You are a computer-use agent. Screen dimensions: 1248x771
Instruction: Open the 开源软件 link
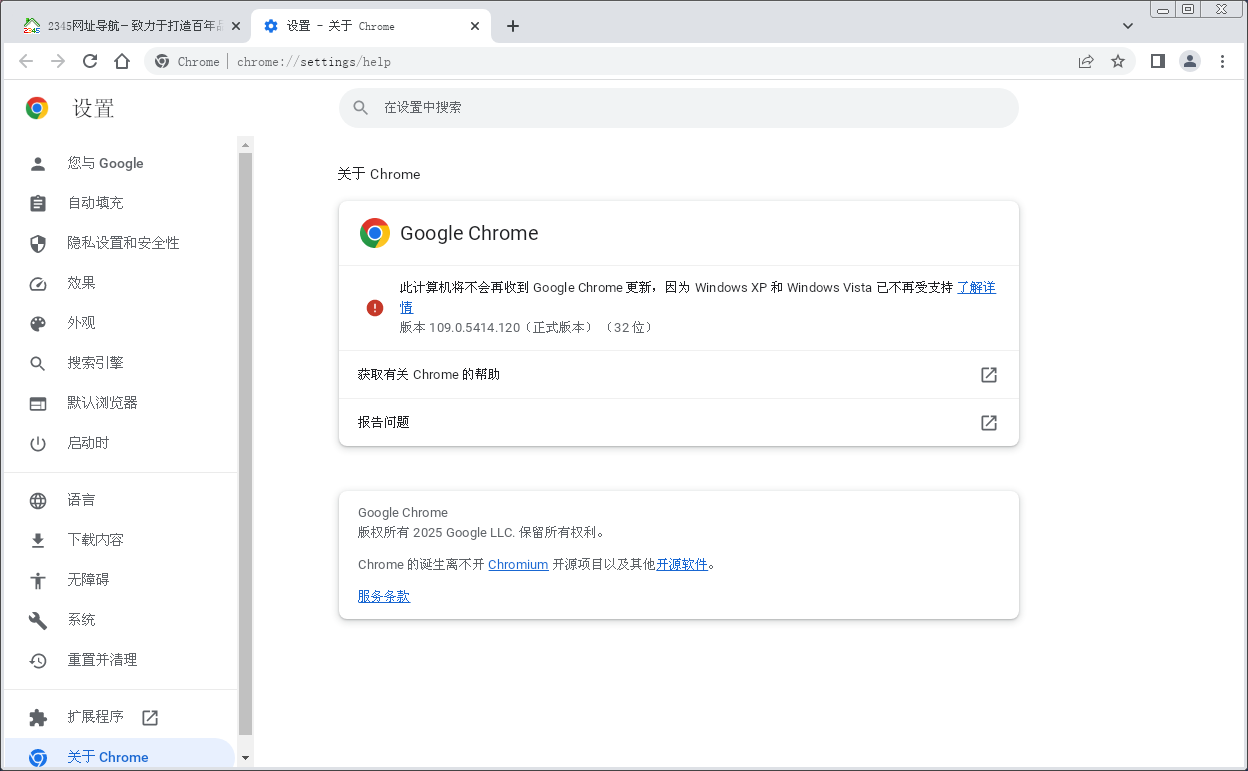682,565
